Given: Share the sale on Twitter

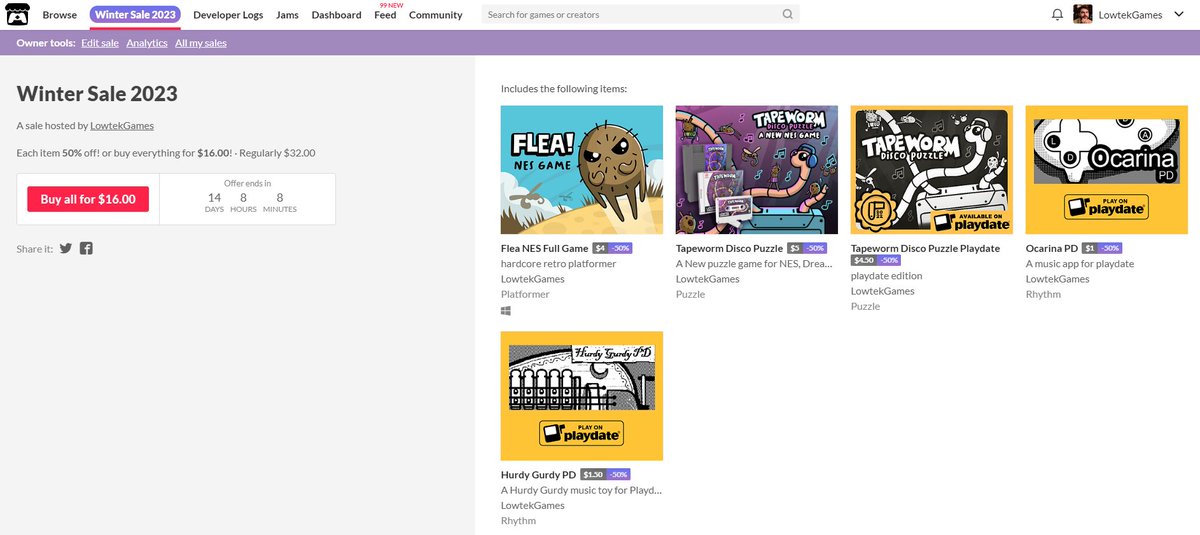Looking at the screenshot, I should 66,248.
